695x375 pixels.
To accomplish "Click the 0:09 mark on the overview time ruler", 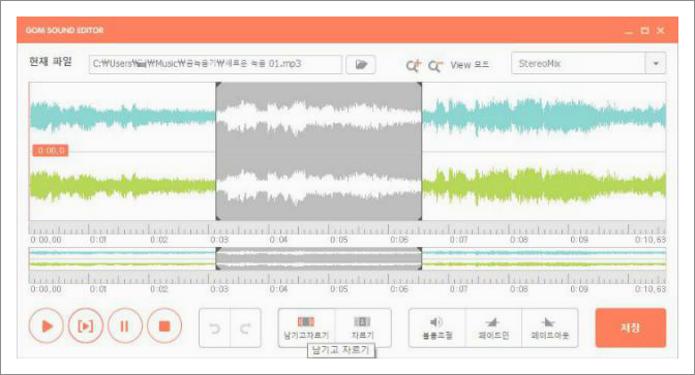I will coord(579,289).
